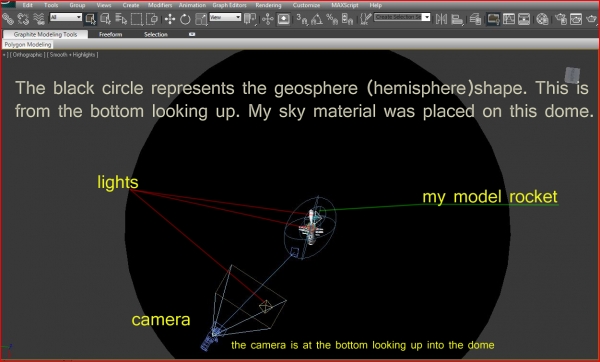Open the Material Editor
Screen dimensions: 600x362
click(542, 19)
